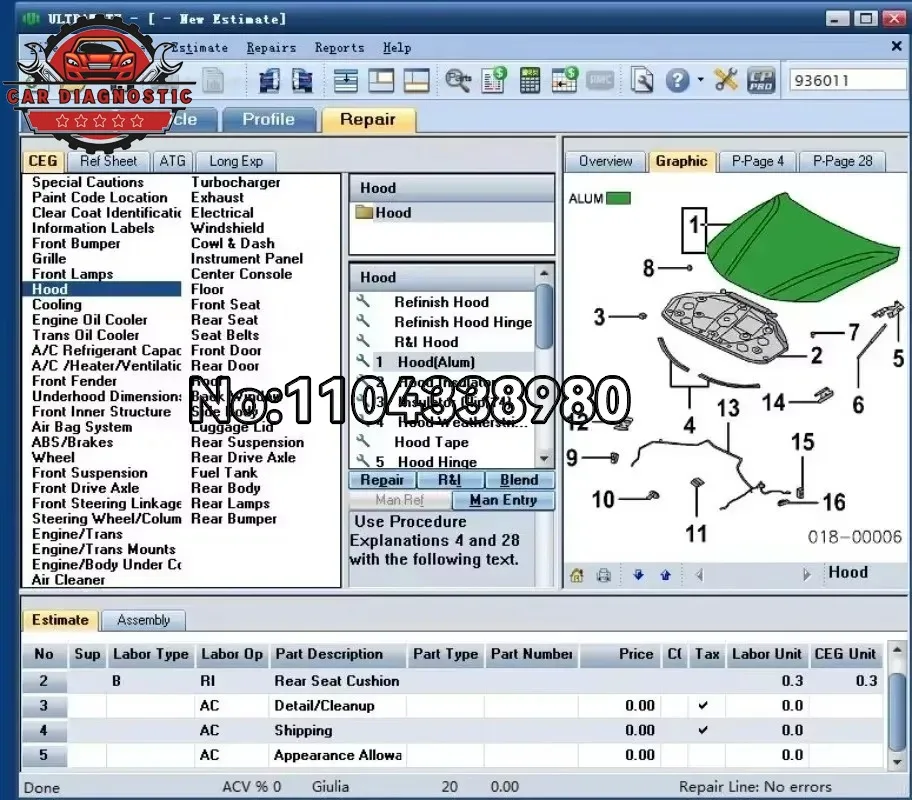Click the Parts search magnifier toolbar icon

pos(458,80)
